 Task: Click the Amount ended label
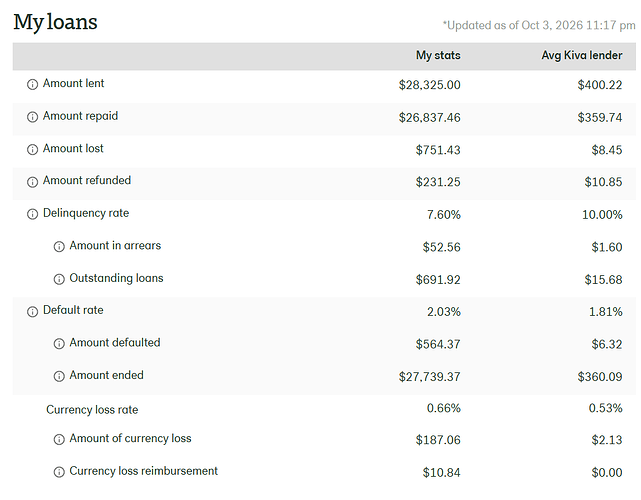(x=107, y=375)
